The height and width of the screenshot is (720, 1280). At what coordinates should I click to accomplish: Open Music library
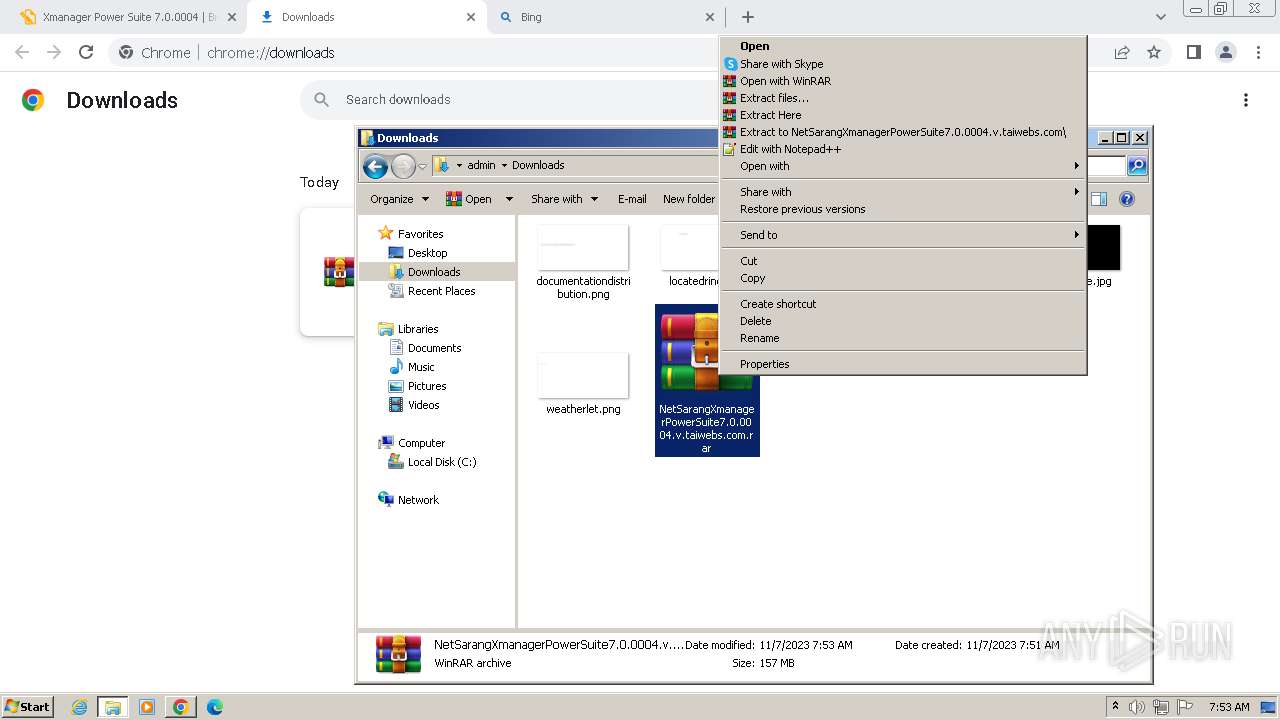pyautogui.click(x=421, y=367)
